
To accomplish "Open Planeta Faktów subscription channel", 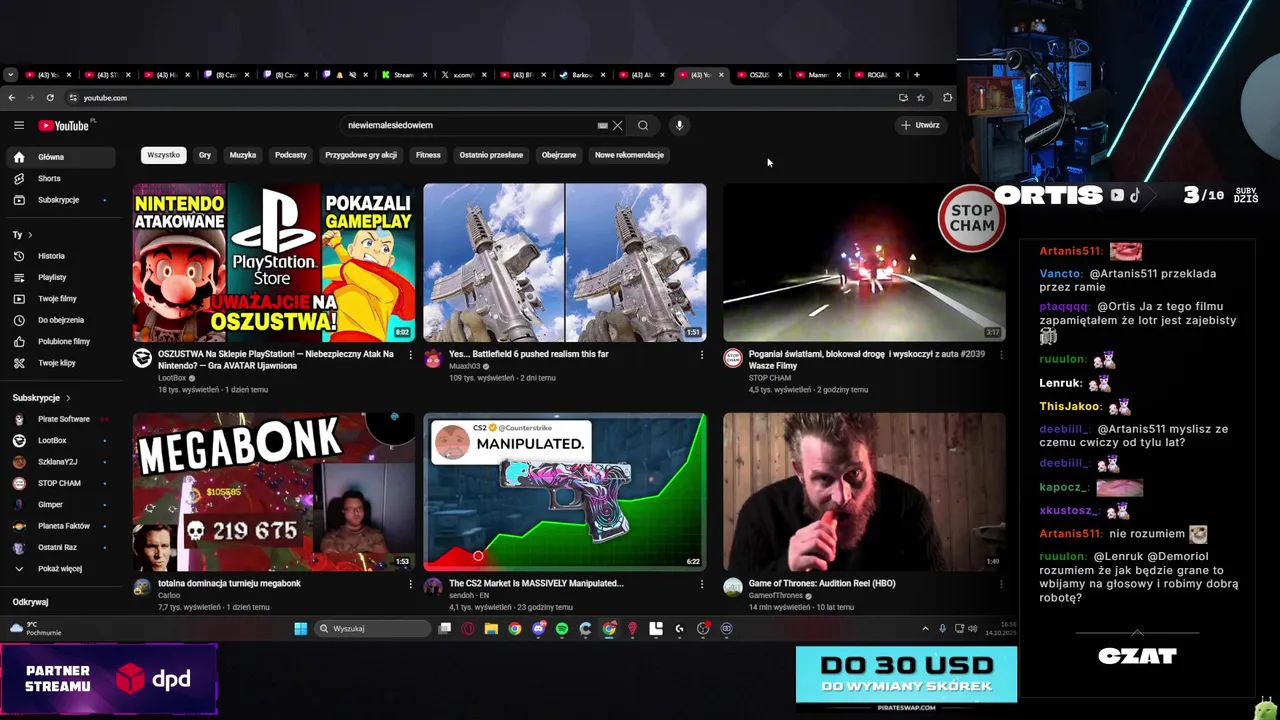I will (x=60, y=526).
